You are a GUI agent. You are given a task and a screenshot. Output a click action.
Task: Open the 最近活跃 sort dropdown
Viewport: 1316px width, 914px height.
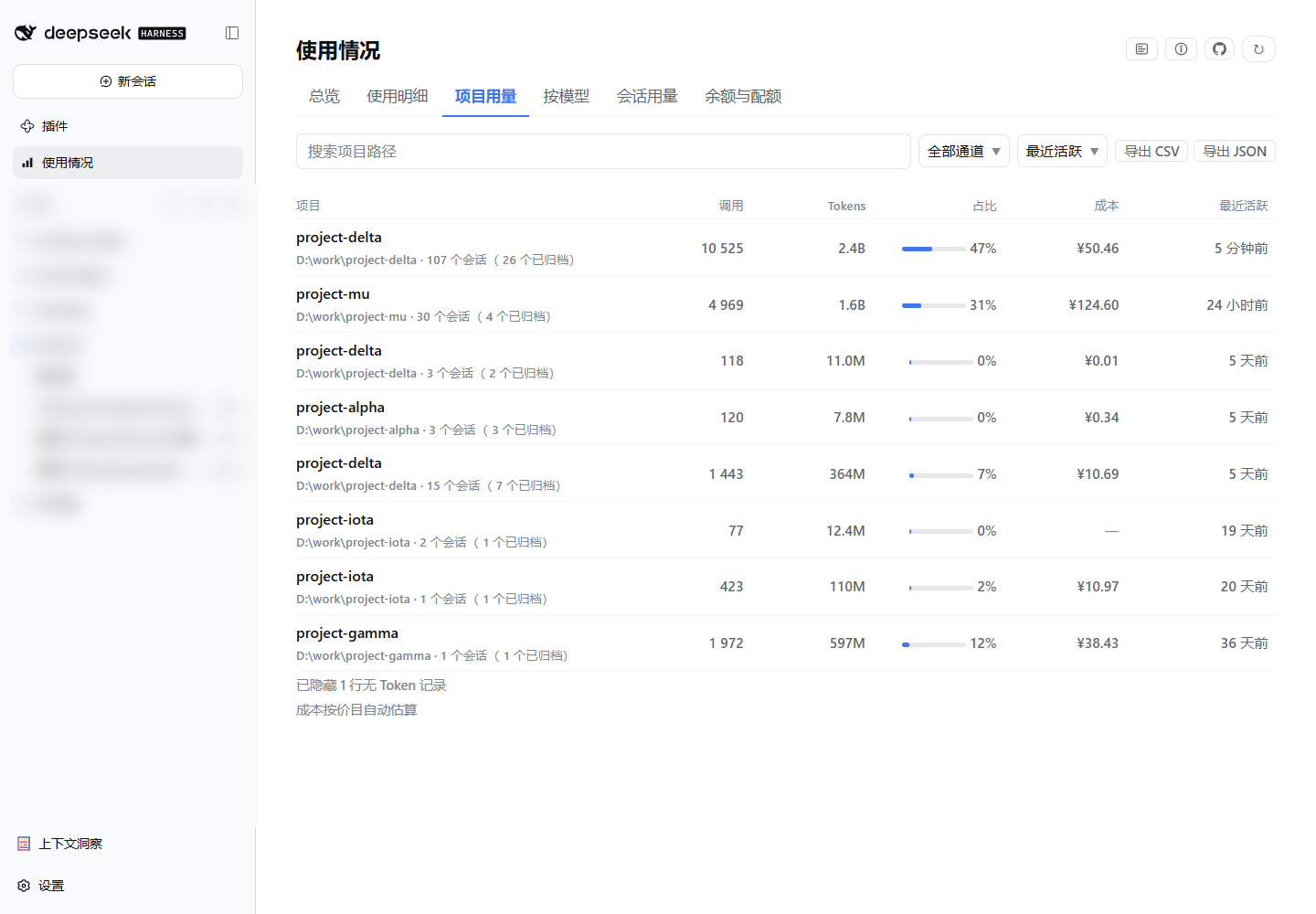(1062, 152)
